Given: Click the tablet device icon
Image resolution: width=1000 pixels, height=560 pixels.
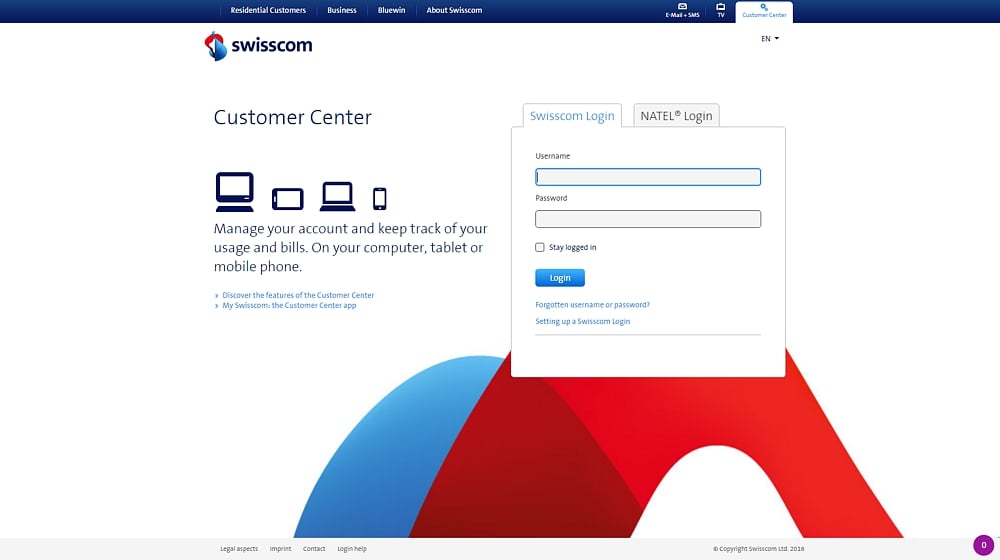Looking at the screenshot, I should [288, 199].
